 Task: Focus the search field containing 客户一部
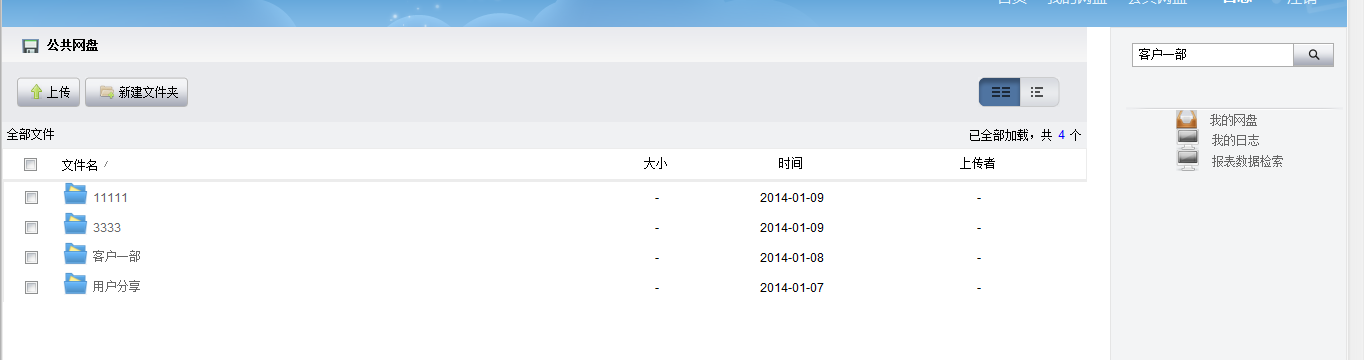pyautogui.click(x=1213, y=55)
